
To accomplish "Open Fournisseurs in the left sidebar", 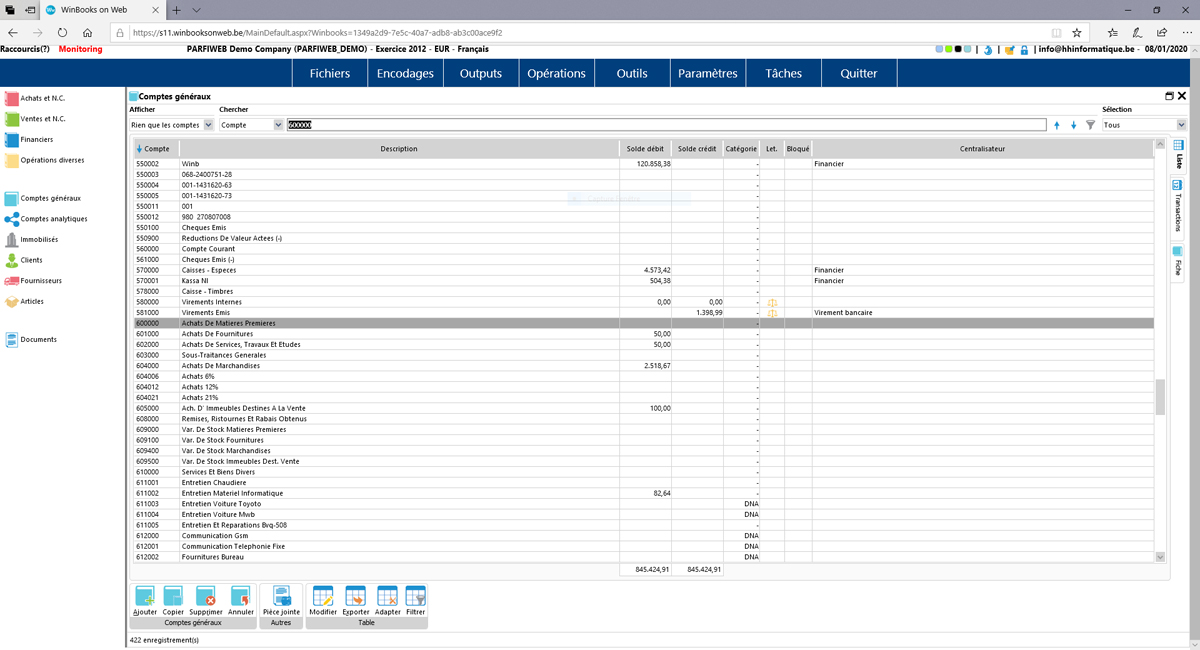I will tap(40, 281).
